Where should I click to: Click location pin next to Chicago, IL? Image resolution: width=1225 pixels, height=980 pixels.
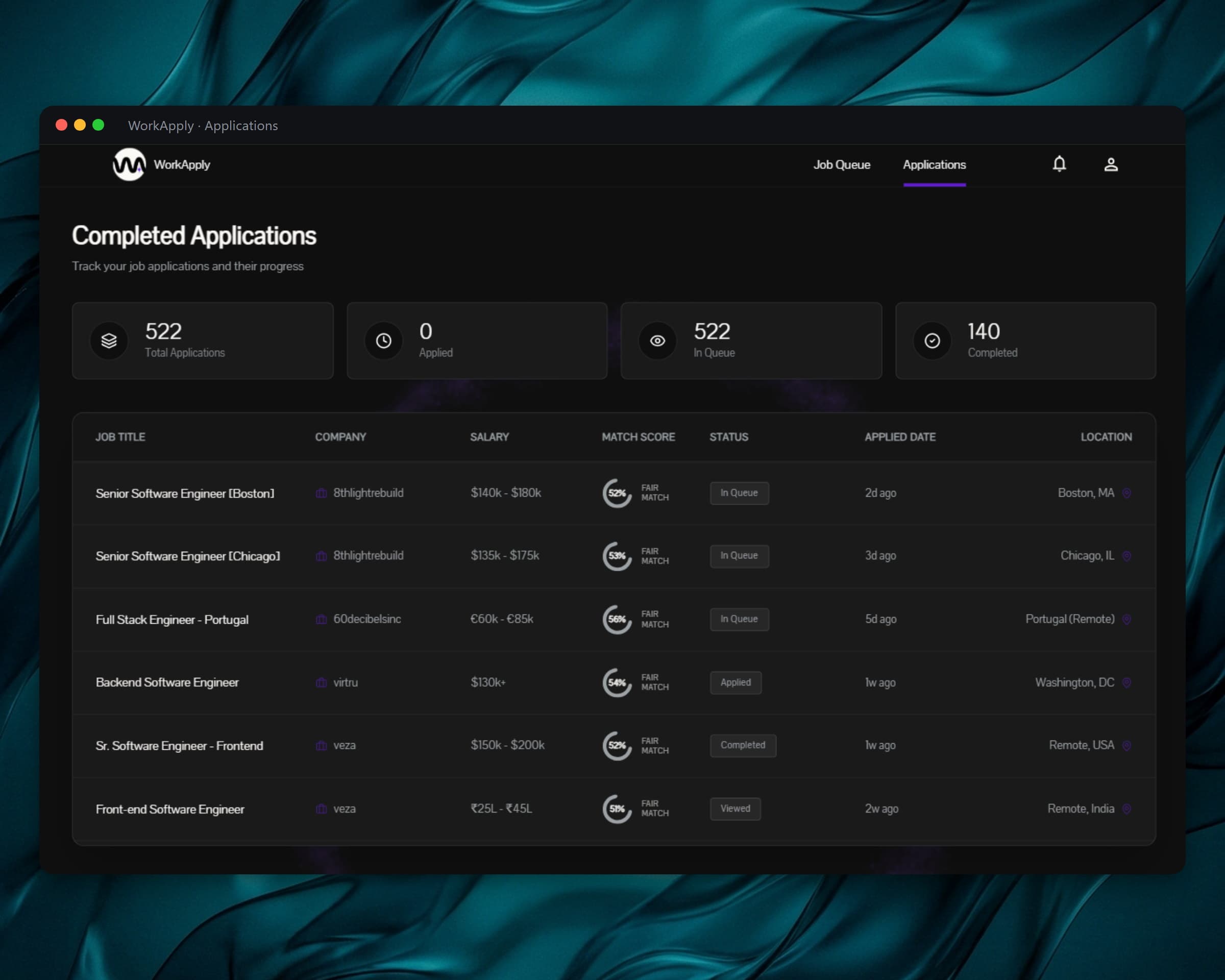coord(1126,556)
